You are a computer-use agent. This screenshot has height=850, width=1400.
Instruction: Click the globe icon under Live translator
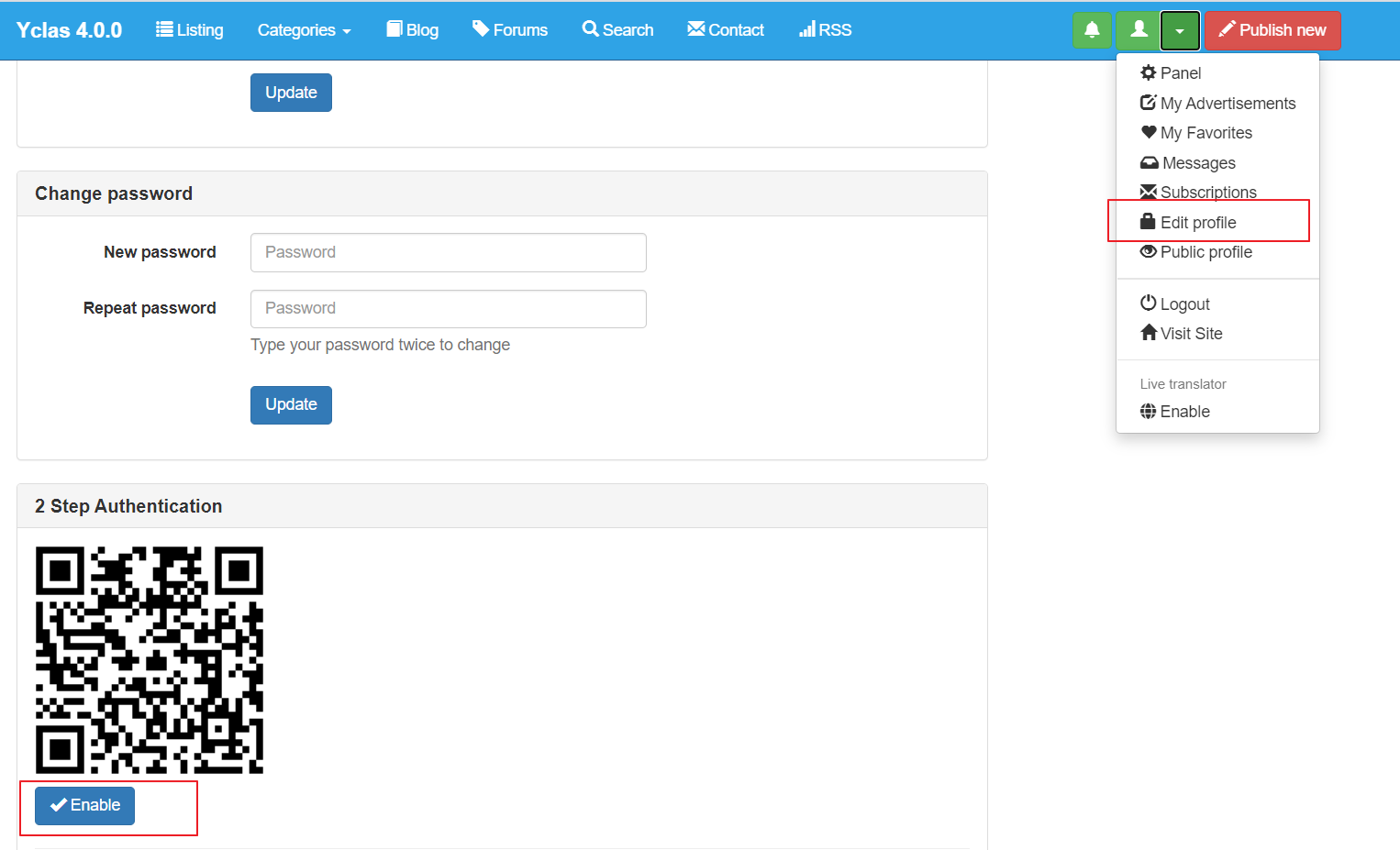point(1149,411)
